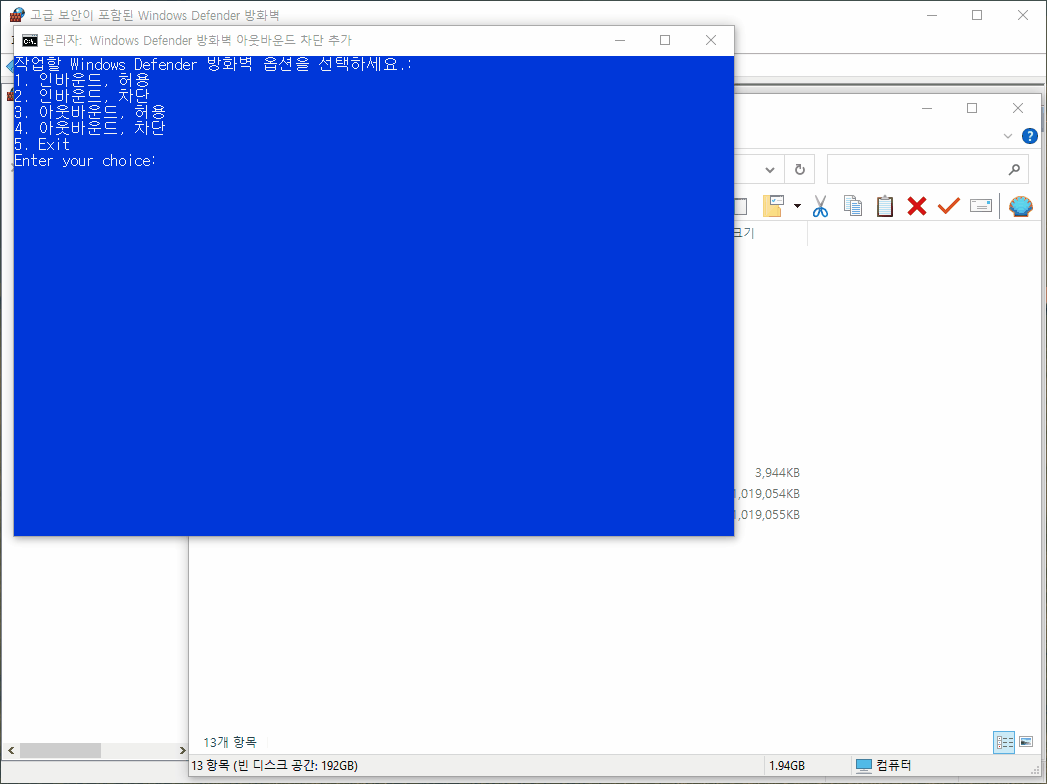Minimize the Explorer window
The image size is (1047, 784).
click(x=926, y=108)
